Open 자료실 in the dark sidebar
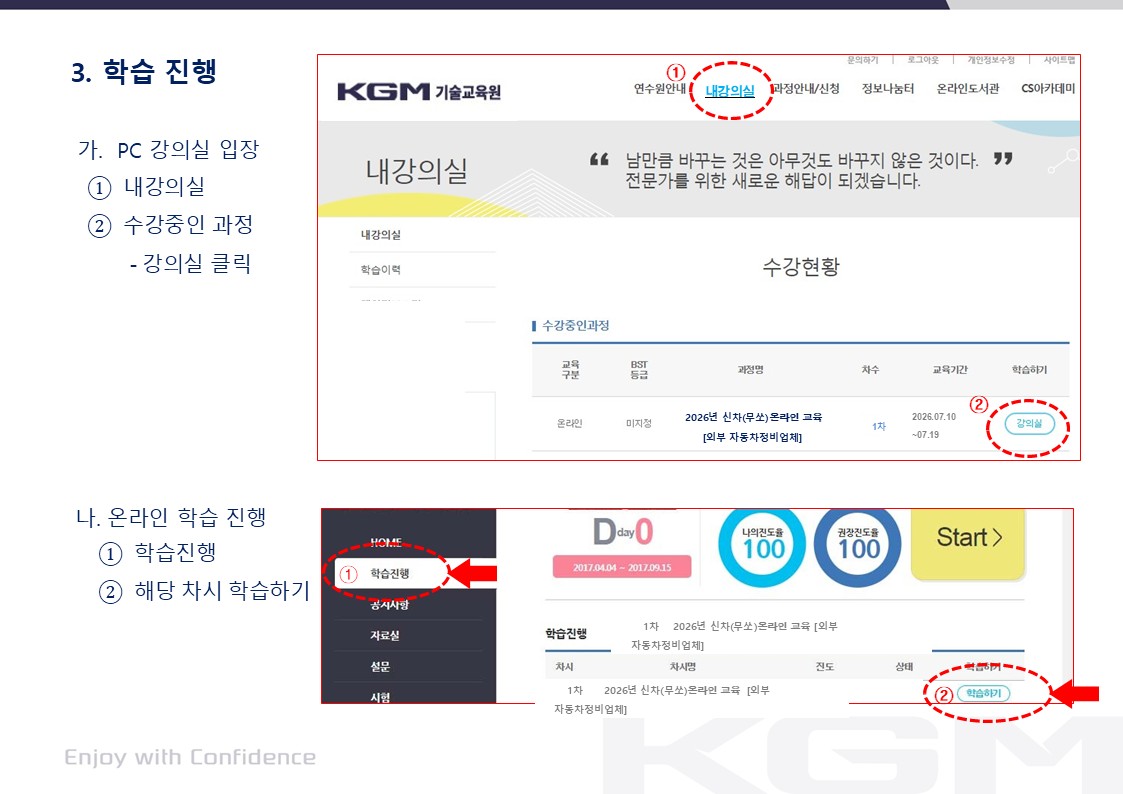This screenshot has height=794, width=1123. [385, 636]
